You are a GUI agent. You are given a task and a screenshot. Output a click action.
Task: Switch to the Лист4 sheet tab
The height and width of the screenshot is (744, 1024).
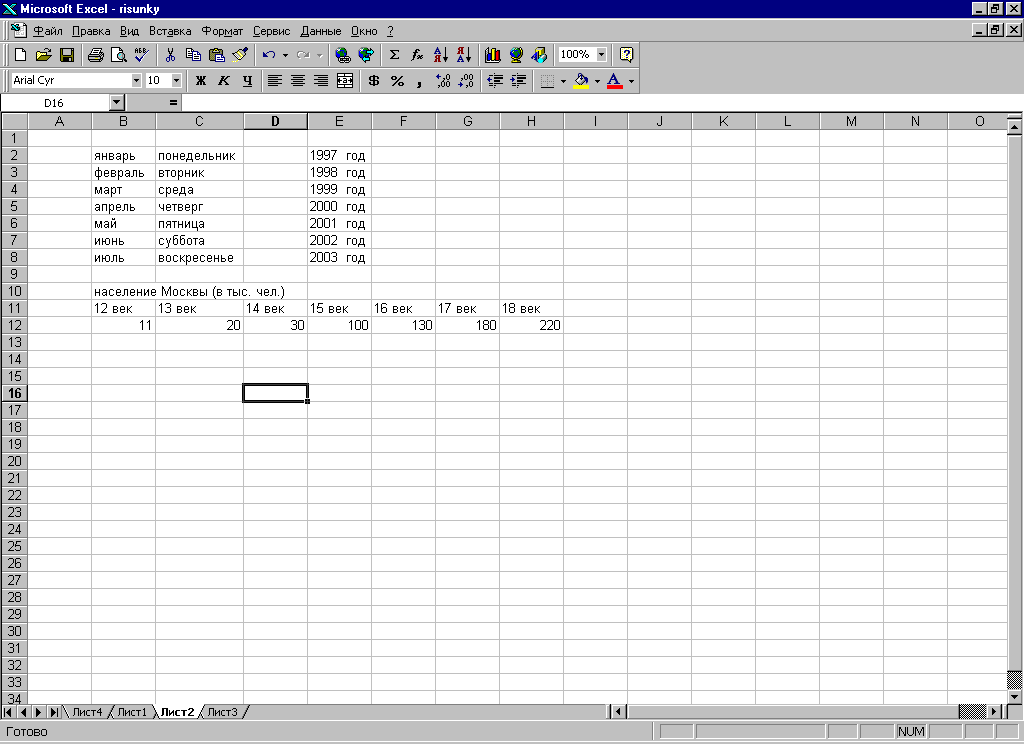coord(88,712)
